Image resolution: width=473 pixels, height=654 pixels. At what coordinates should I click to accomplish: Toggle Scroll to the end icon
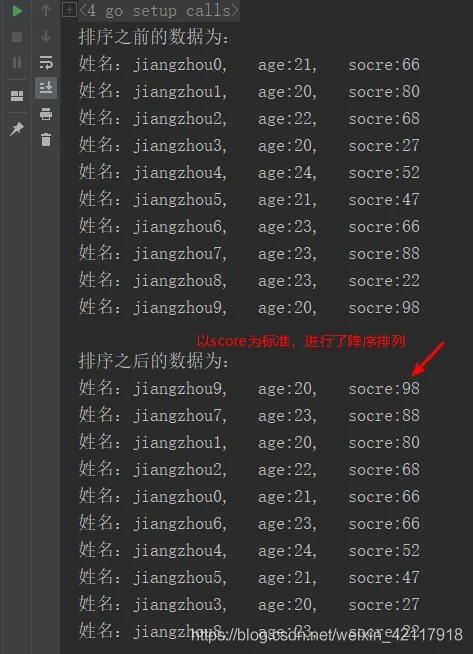pos(46,88)
